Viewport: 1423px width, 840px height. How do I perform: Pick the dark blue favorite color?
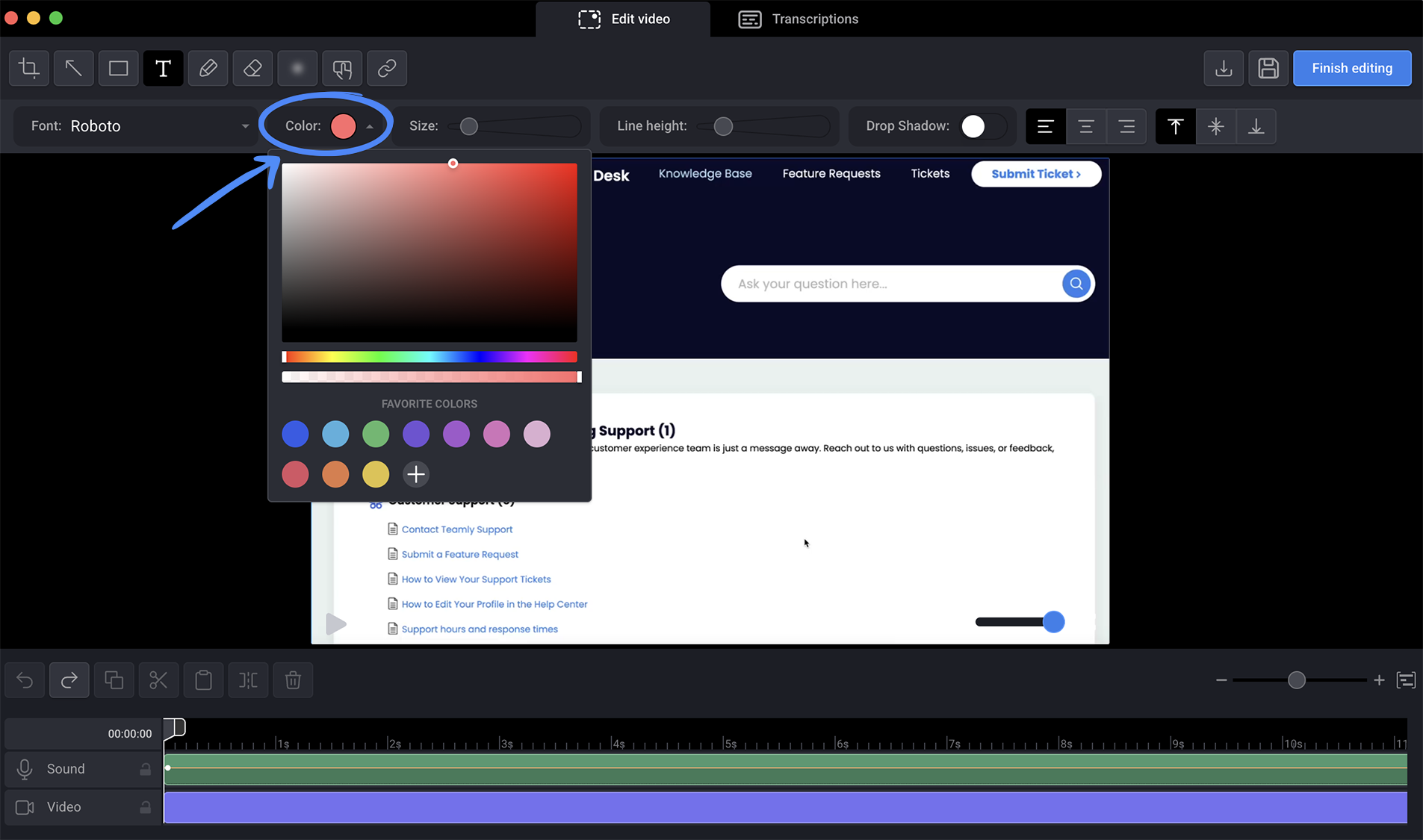tap(295, 434)
